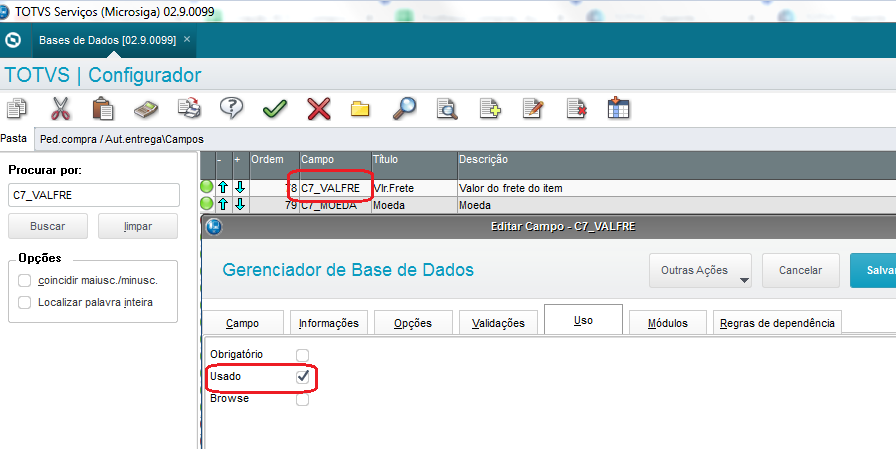Click the TOTVS logo icon in tab bar
896x449 pixels.
pos(13,40)
